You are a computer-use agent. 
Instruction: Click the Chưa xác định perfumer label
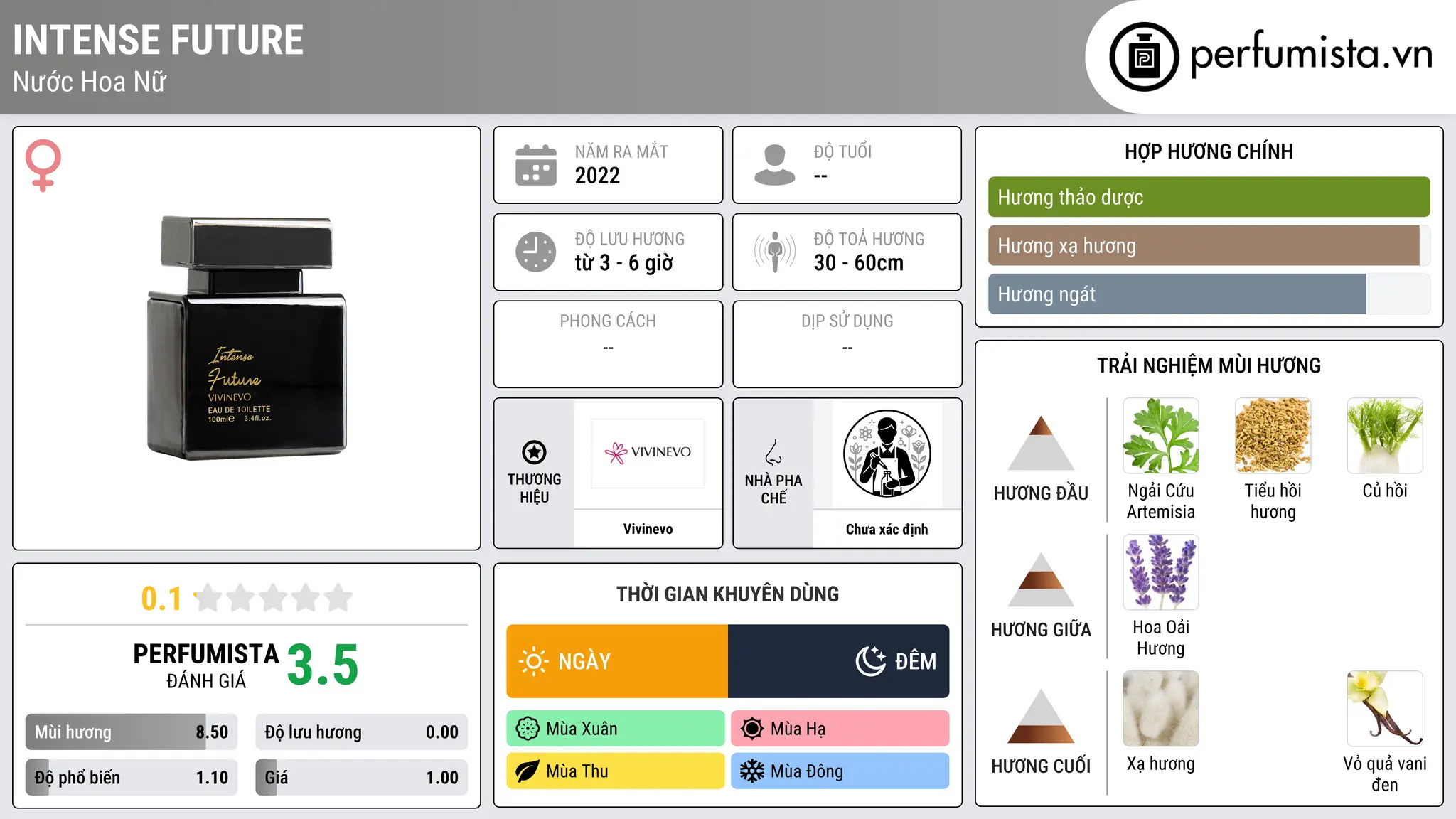point(887,529)
